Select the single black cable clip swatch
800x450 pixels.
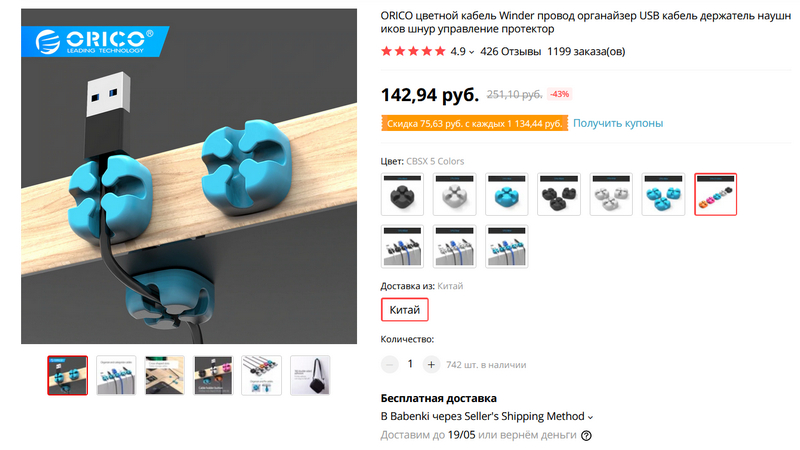[402, 194]
